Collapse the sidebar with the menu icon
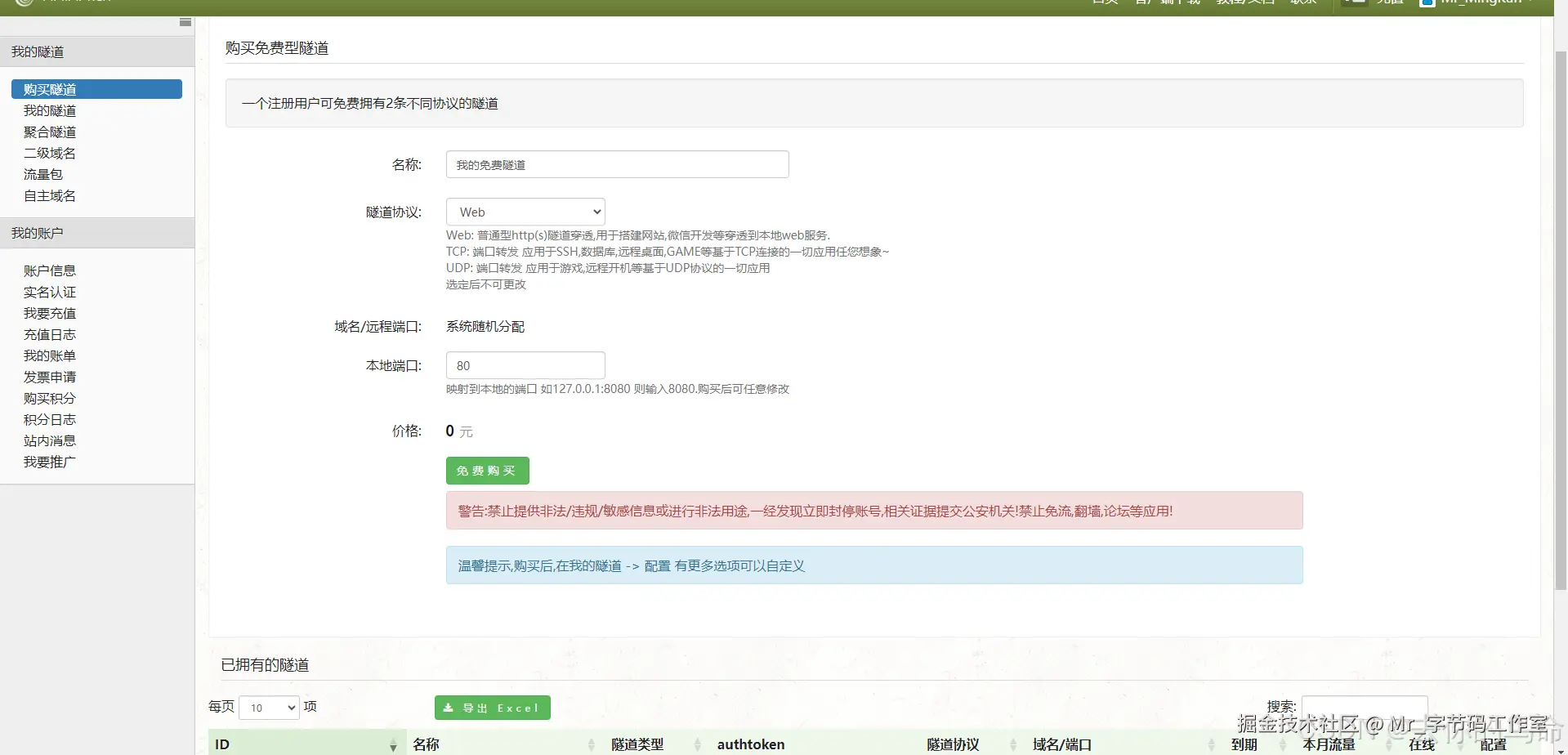This screenshot has height=755, width=1568. point(185,23)
